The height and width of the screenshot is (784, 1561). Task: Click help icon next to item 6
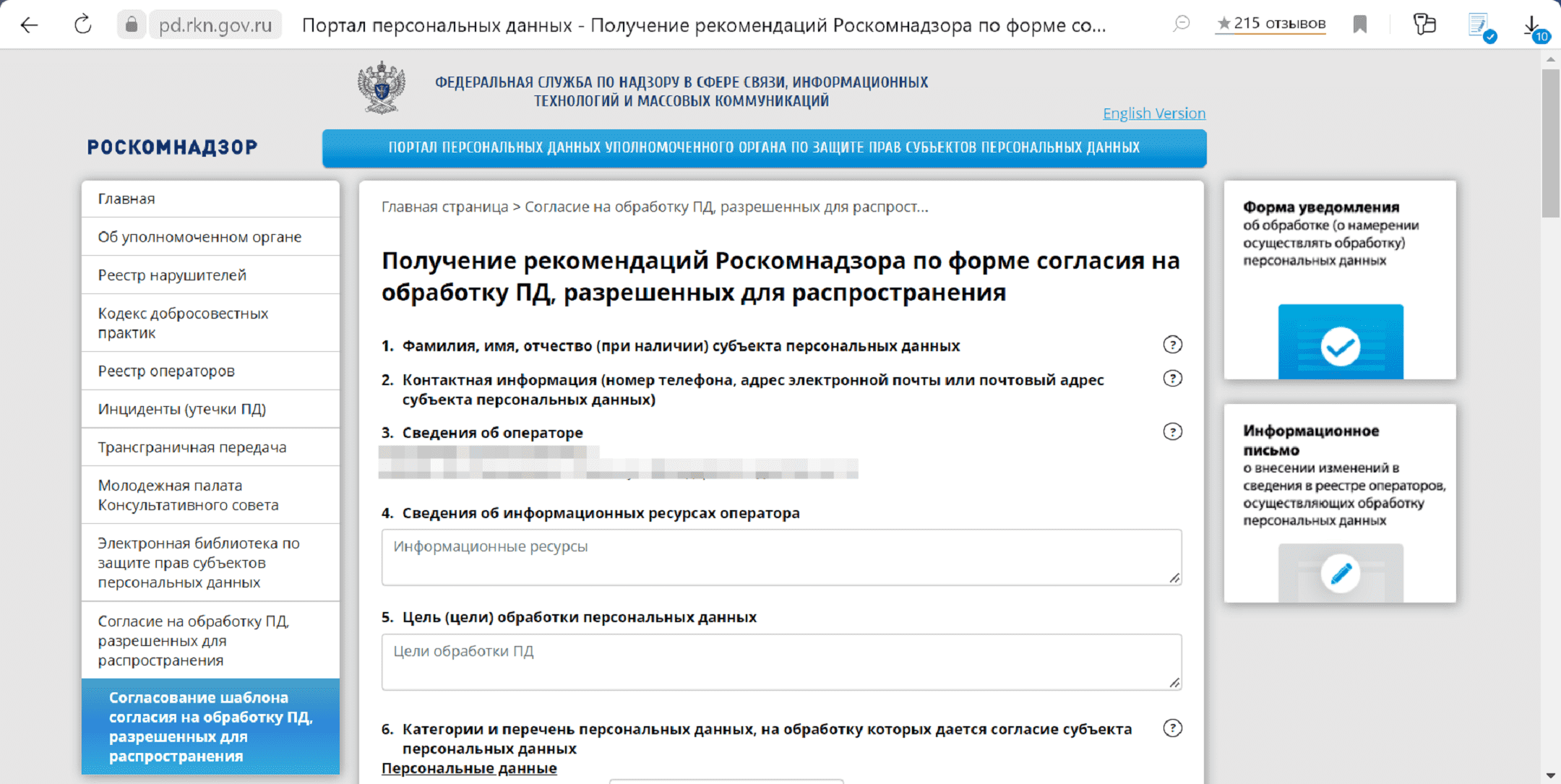click(x=1172, y=728)
